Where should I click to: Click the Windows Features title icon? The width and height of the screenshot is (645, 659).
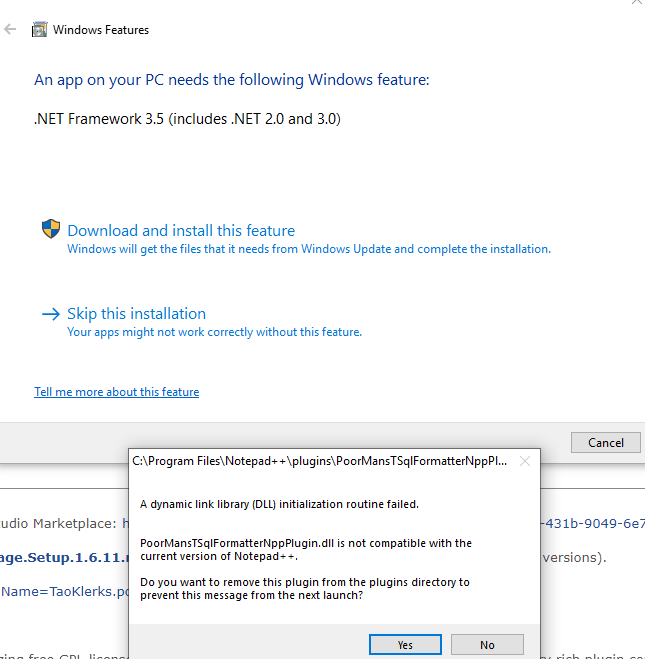coord(39,29)
